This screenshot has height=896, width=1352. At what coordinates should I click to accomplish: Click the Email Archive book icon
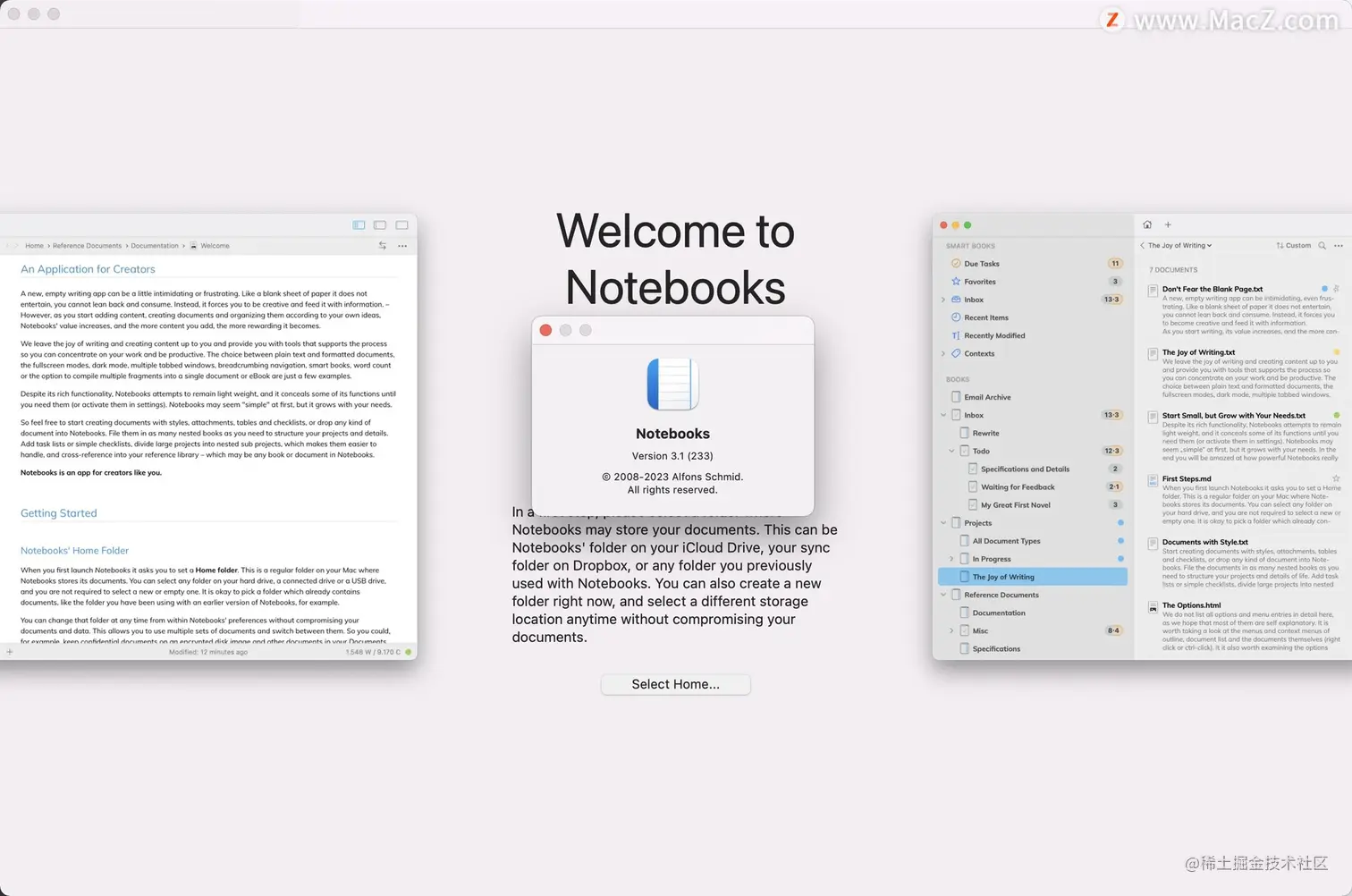pos(956,397)
